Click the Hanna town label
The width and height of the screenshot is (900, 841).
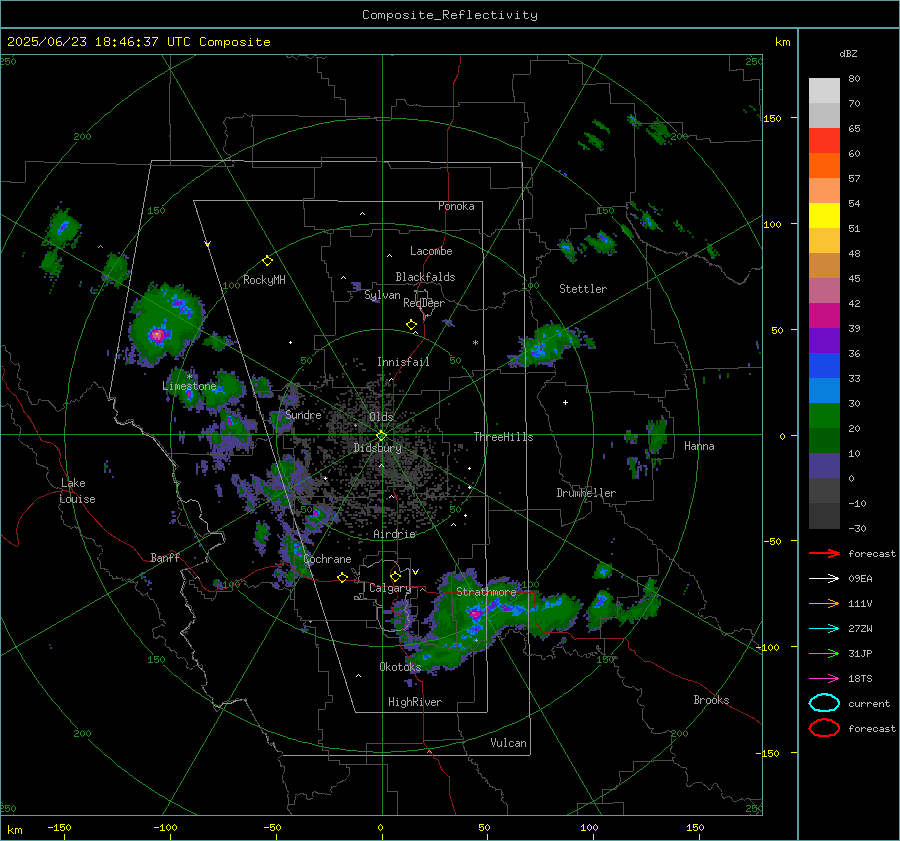(x=699, y=446)
